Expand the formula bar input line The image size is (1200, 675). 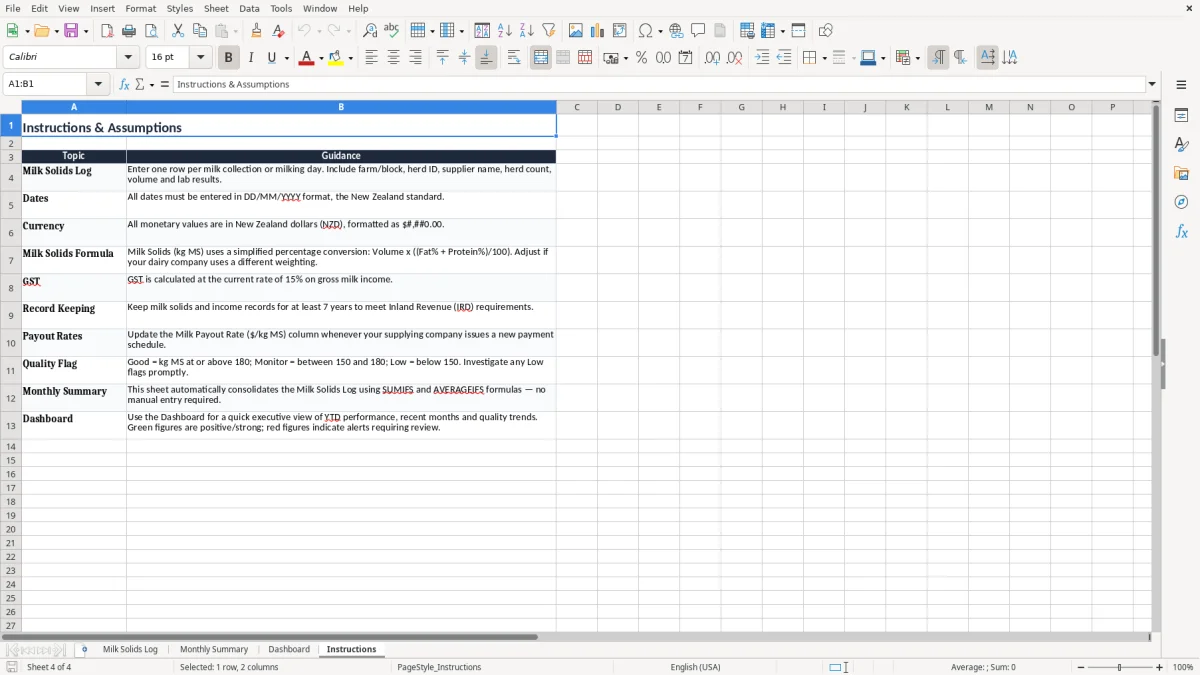click(x=1152, y=85)
